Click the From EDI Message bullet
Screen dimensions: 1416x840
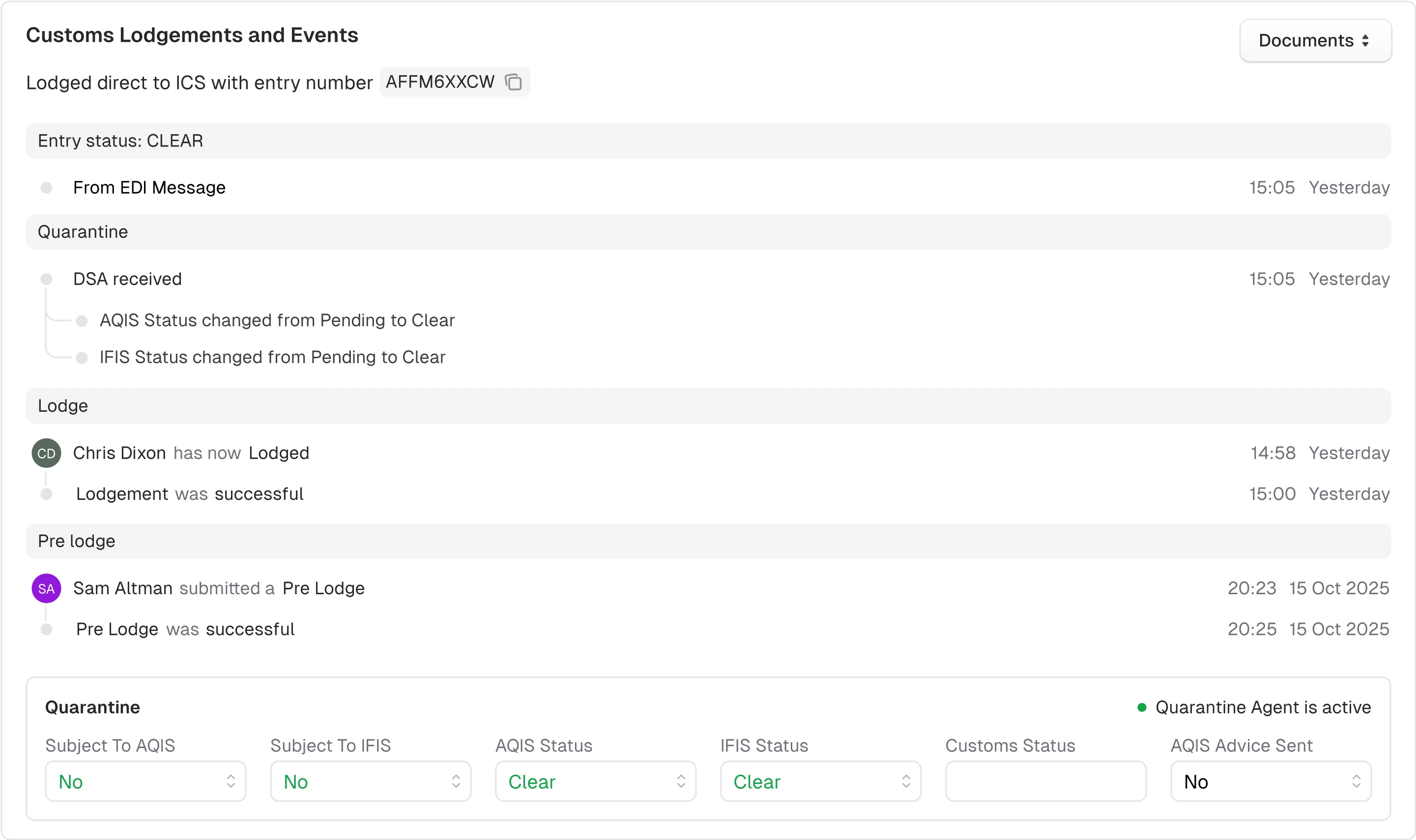click(x=46, y=187)
